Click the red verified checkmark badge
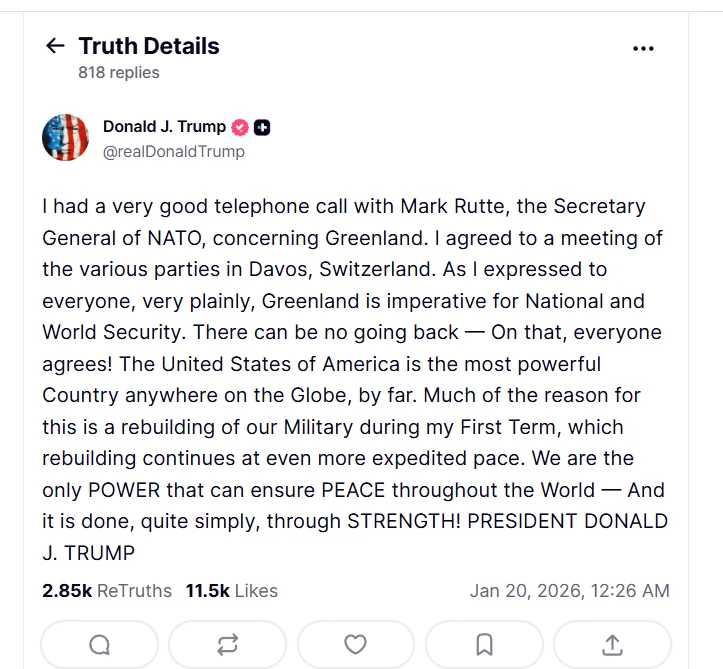Screen dimensions: 723x669 (240, 127)
